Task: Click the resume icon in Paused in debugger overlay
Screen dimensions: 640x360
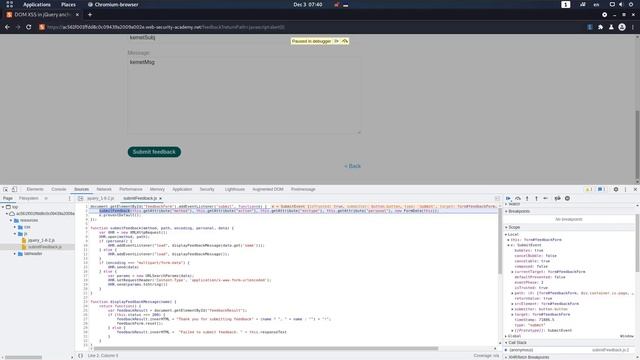Action: [x=336, y=41]
